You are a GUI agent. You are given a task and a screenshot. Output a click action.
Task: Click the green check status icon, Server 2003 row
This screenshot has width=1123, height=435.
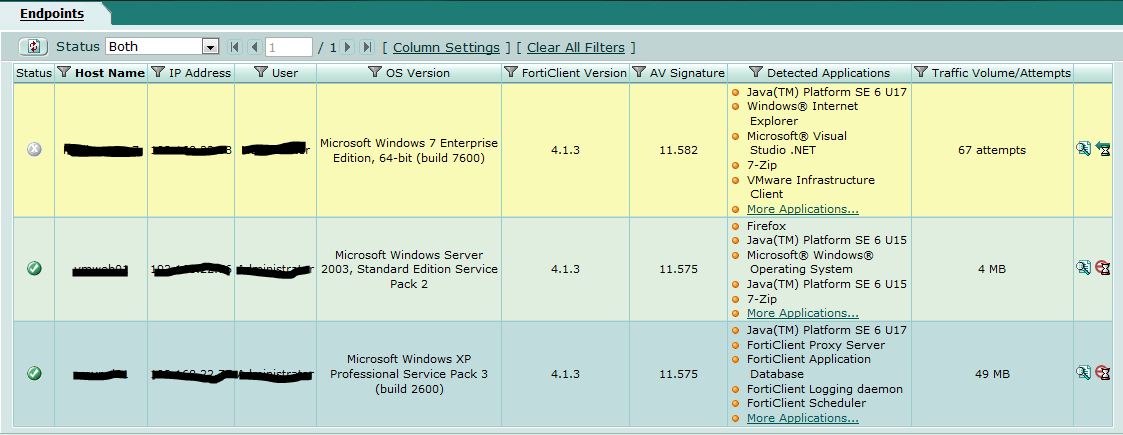pyautogui.click(x=34, y=268)
